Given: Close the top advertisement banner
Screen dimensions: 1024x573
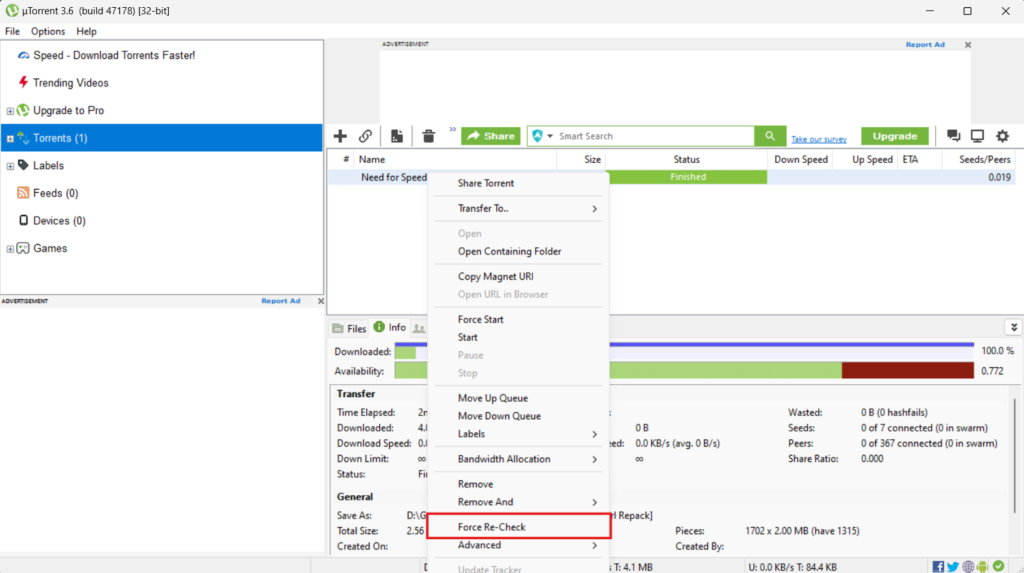Looking at the screenshot, I should click(x=968, y=45).
